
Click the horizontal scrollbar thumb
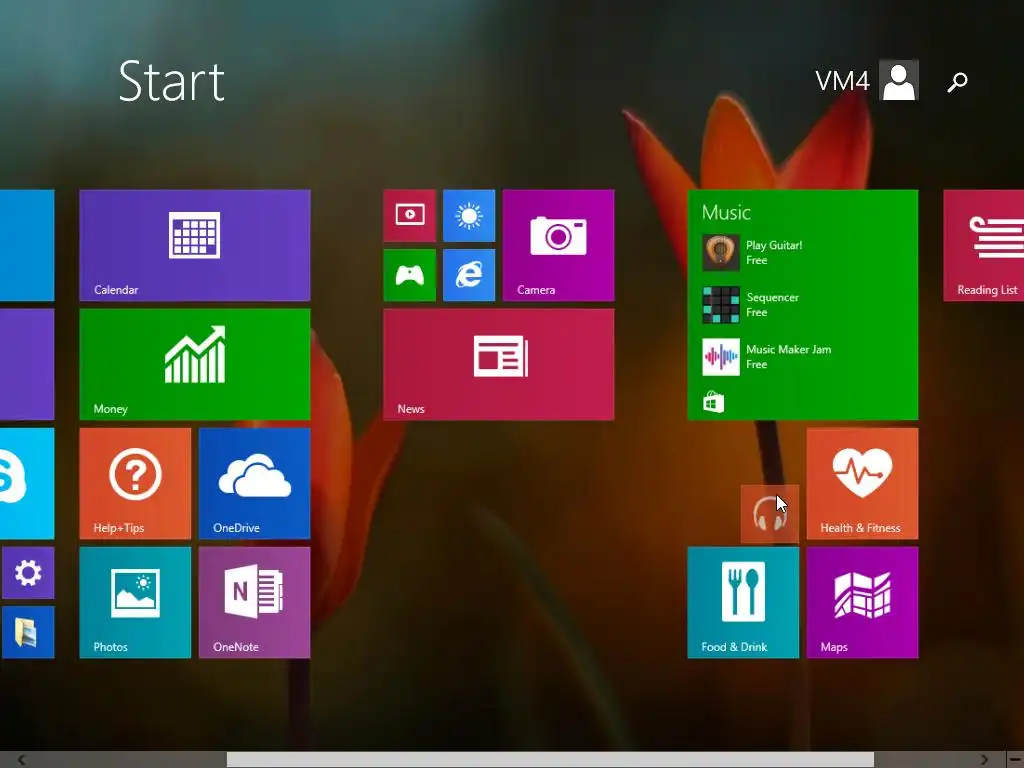tap(550, 760)
